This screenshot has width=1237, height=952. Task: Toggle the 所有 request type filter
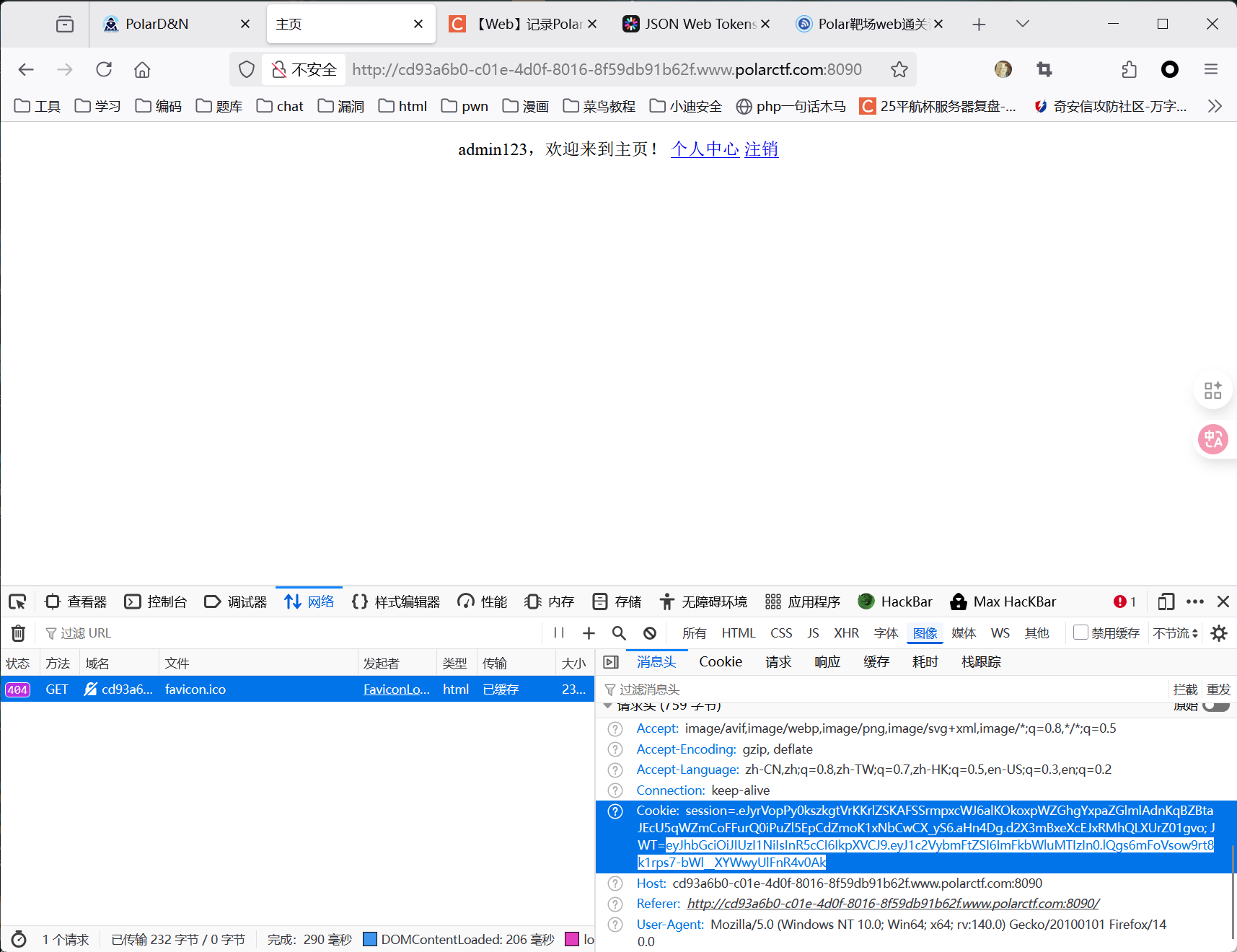point(694,633)
